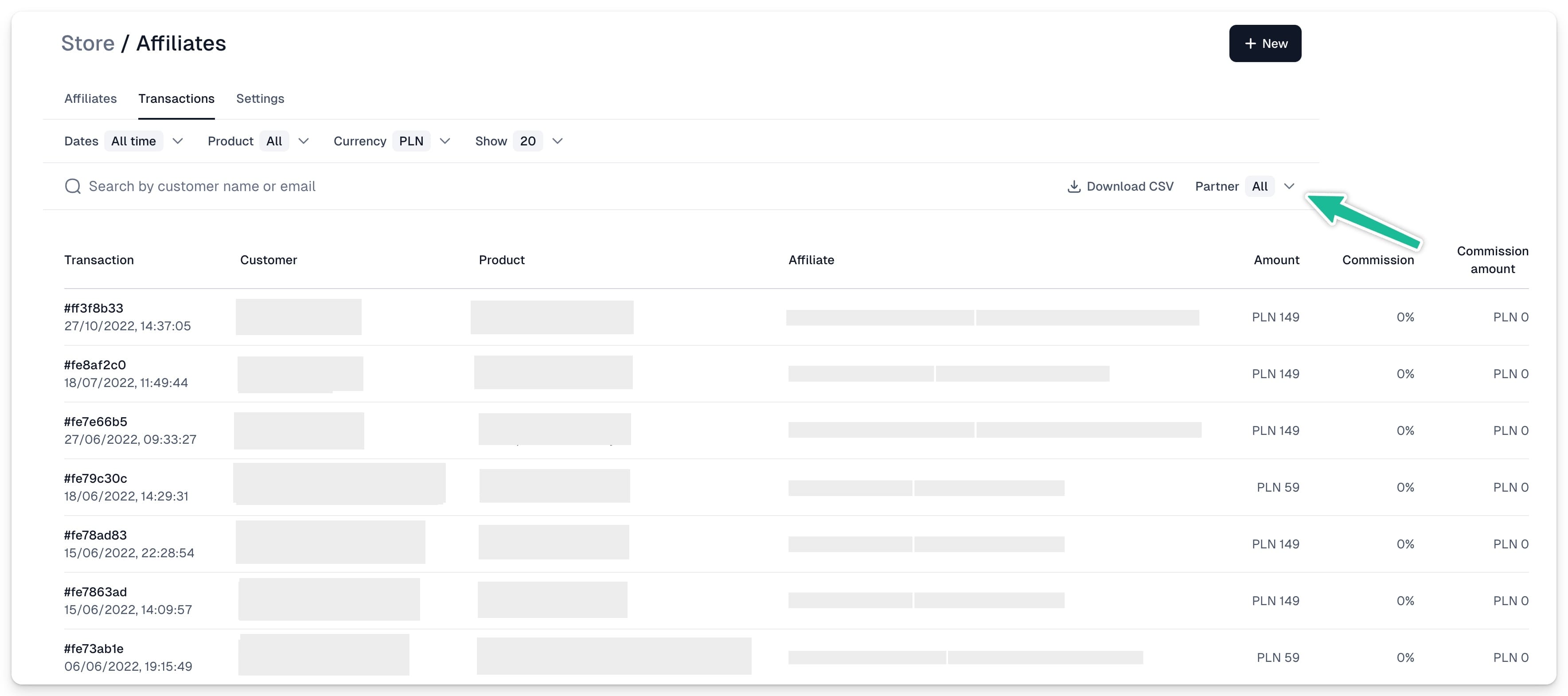Click the All time dates value
The image size is (1568, 696).
[x=133, y=141]
